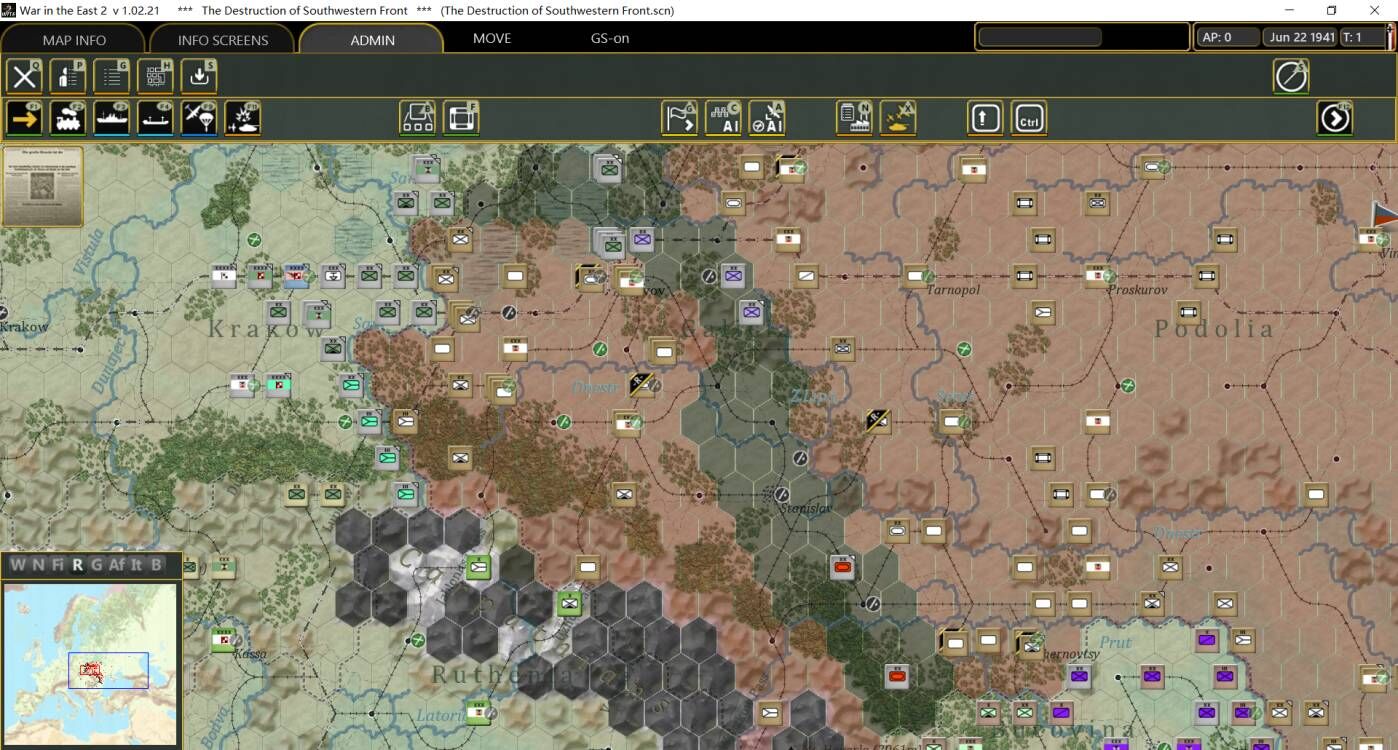Image resolution: width=1398 pixels, height=750 pixels.
Task: Click the GS-on ground support toggle label
Action: pyautogui.click(x=610, y=38)
